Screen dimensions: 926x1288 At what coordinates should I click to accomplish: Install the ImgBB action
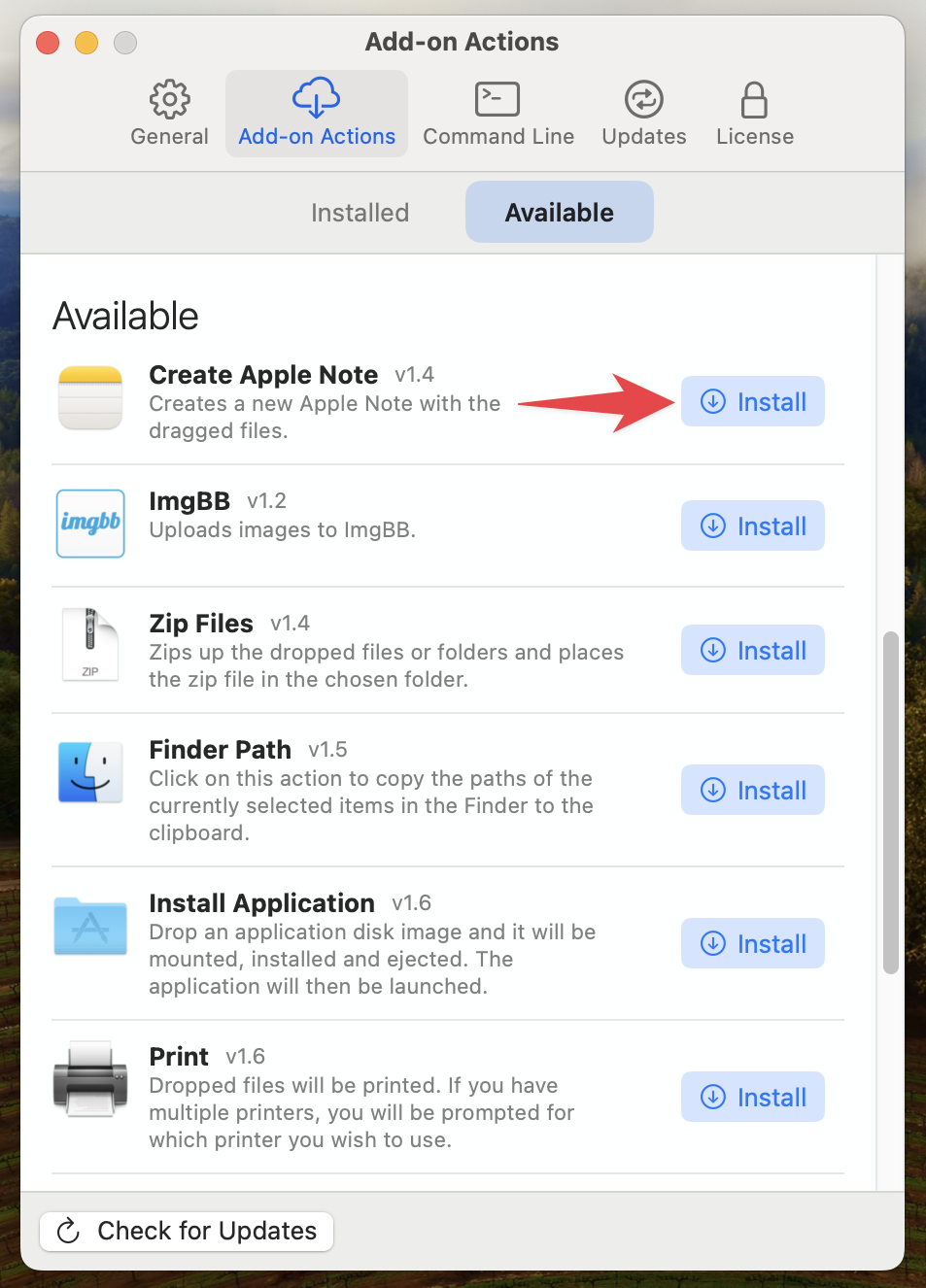click(x=753, y=525)
